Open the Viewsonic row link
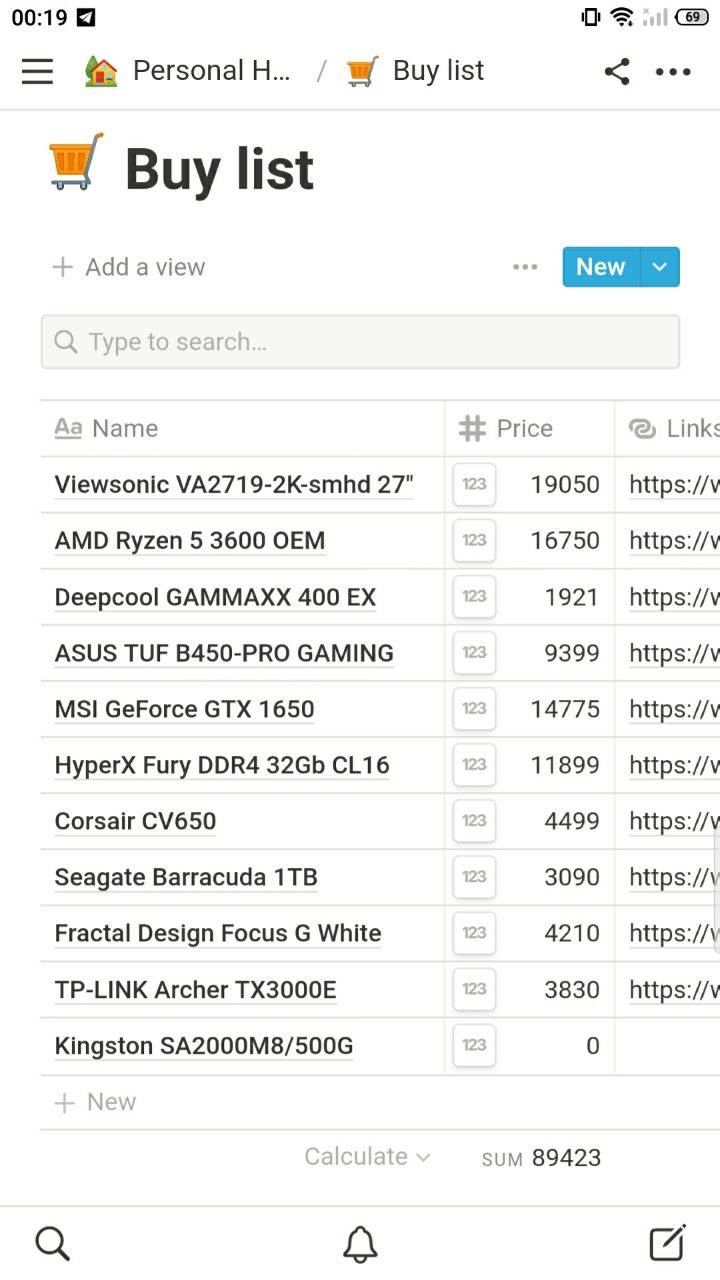The width and height of the screenshot is (720, 1280). click(674, 485)
